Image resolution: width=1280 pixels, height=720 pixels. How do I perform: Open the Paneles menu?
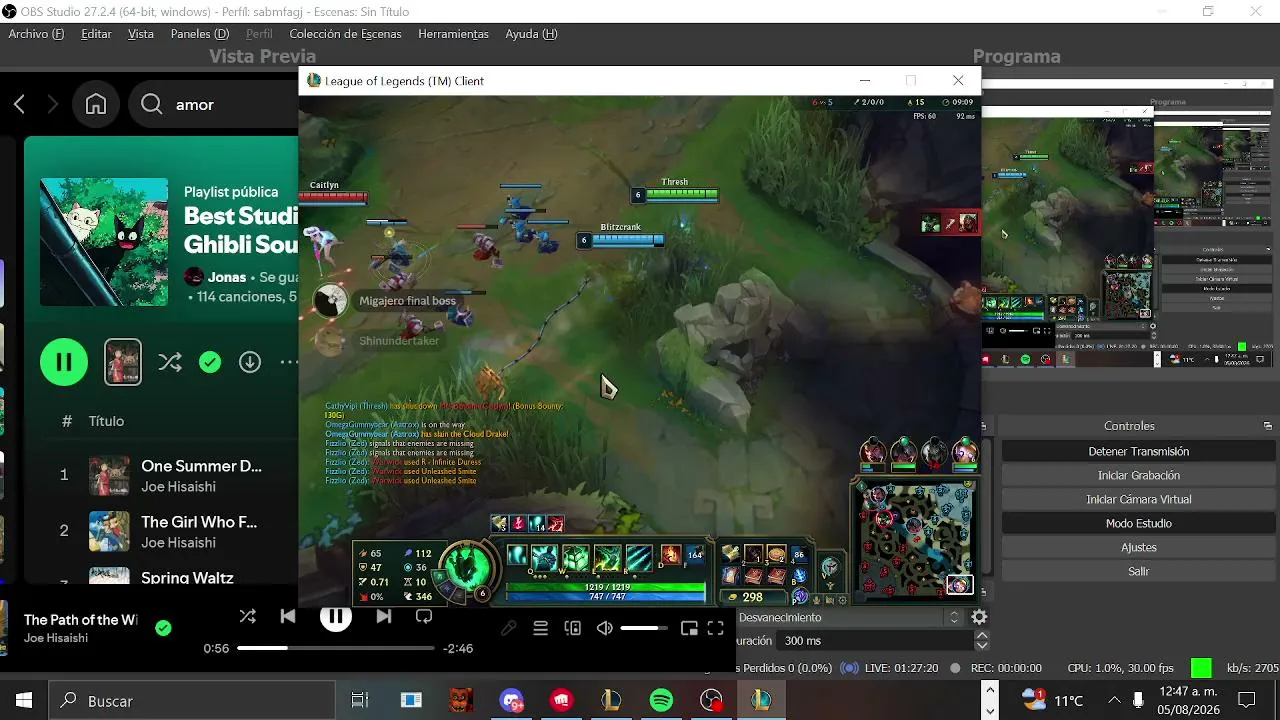tap(200, 34)
